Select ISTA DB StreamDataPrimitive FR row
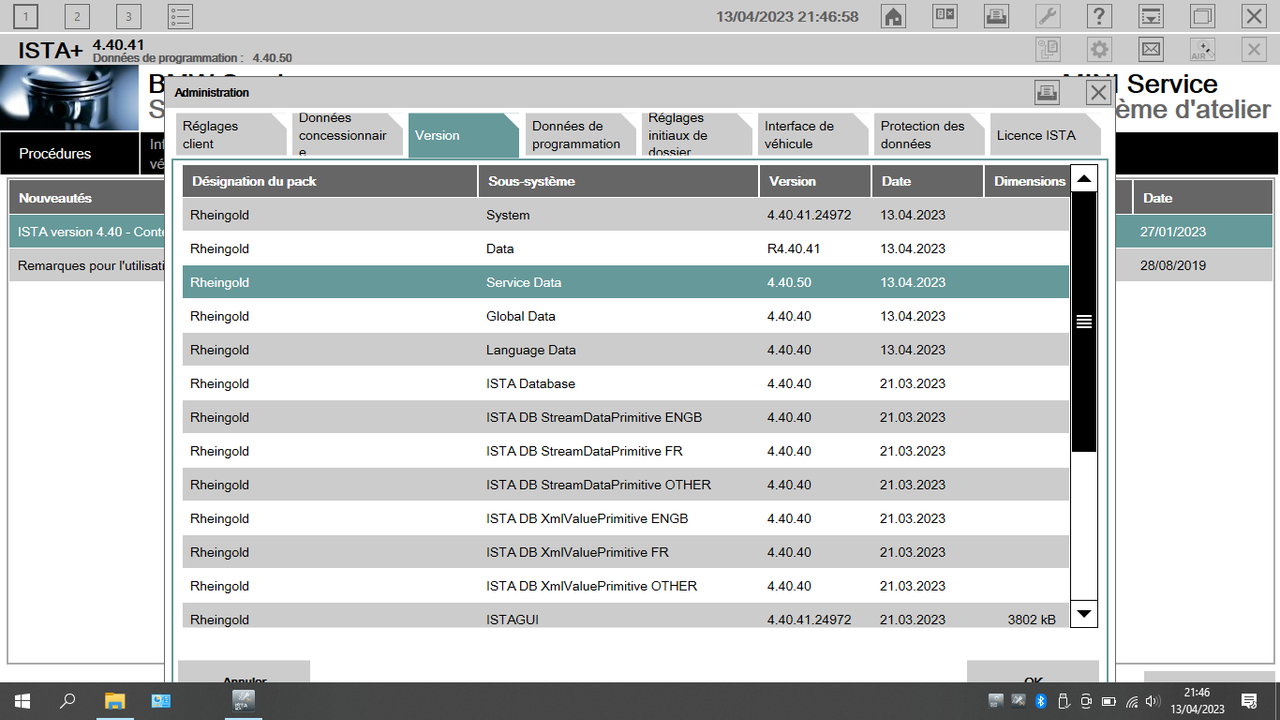This screenshot has height=720, width=1280. click(x=626, y=451)
